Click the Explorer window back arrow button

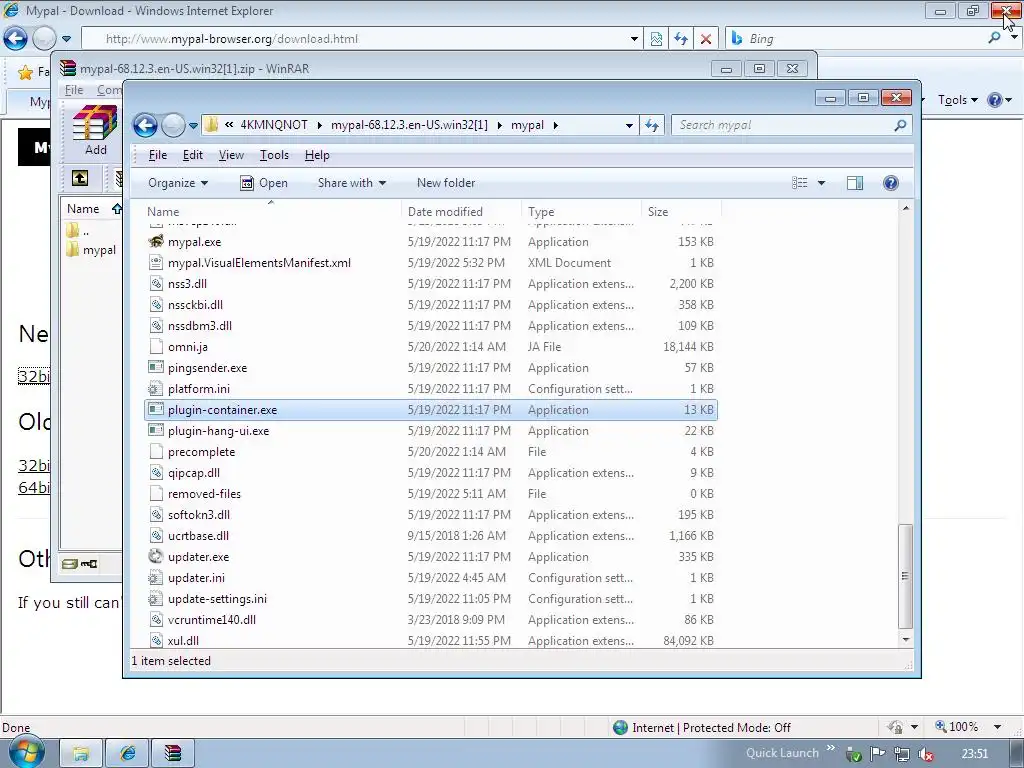(x=145, y=125)
